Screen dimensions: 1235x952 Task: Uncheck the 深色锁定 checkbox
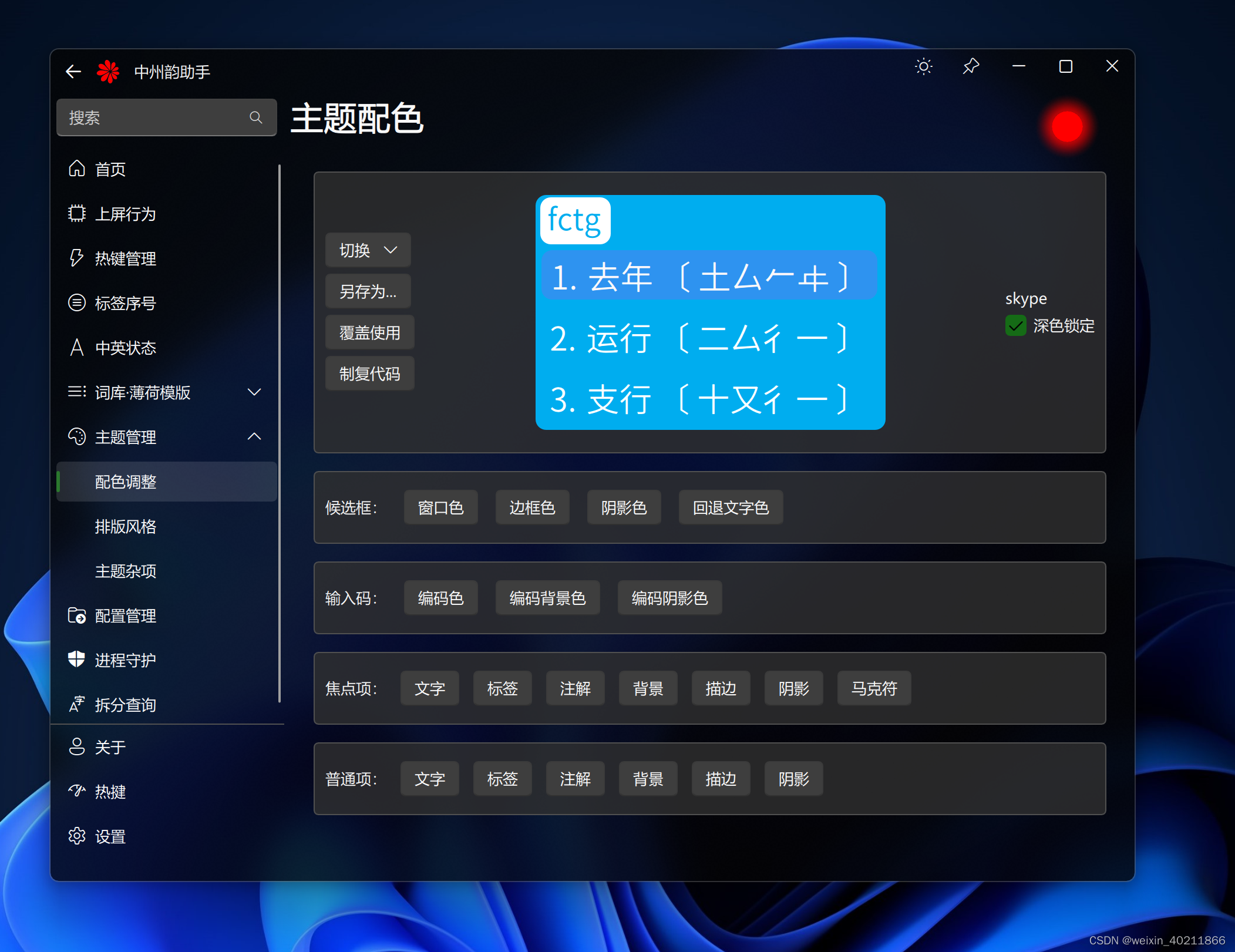(x=1015, y=325)
